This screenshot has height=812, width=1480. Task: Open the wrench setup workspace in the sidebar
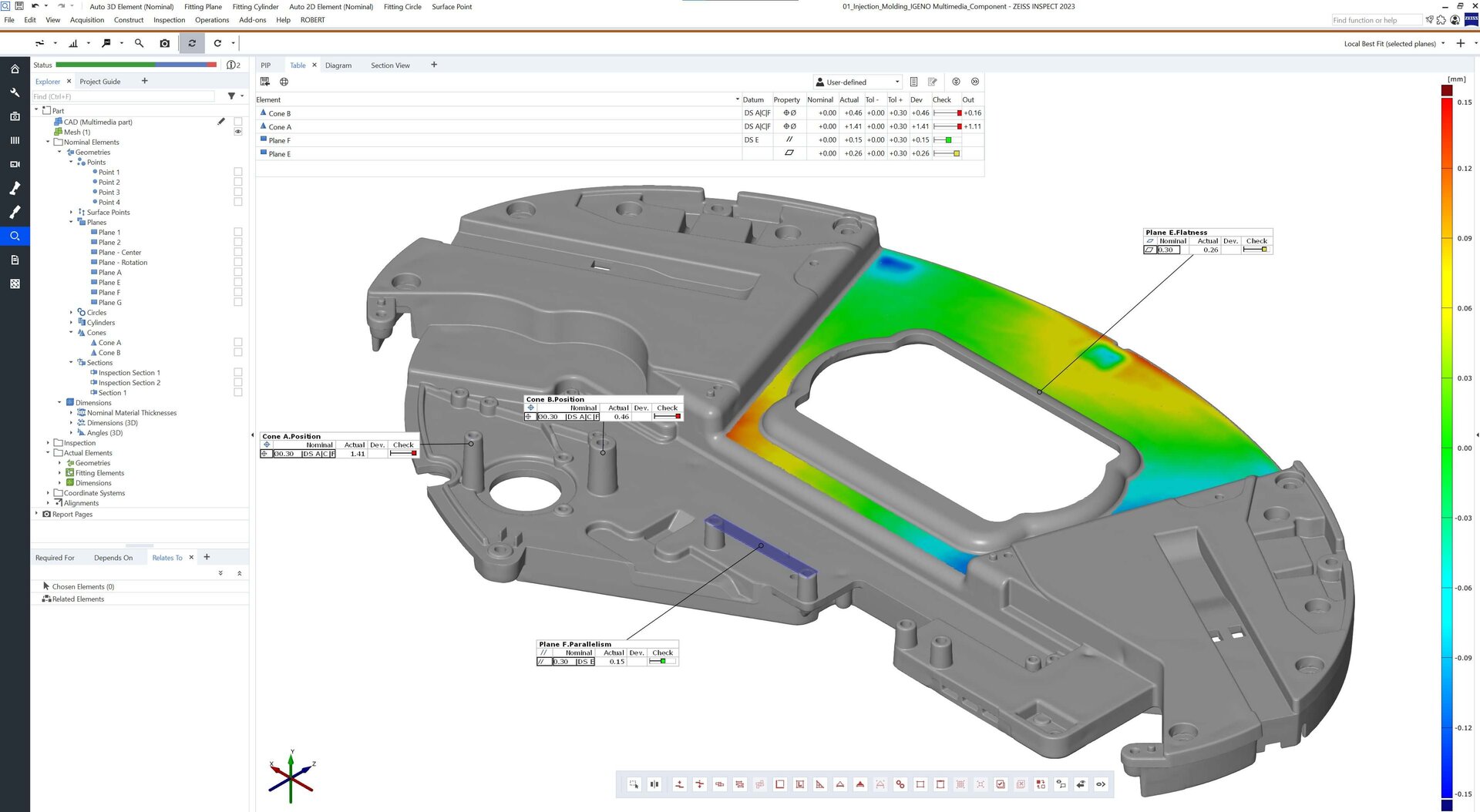(15, 92)
